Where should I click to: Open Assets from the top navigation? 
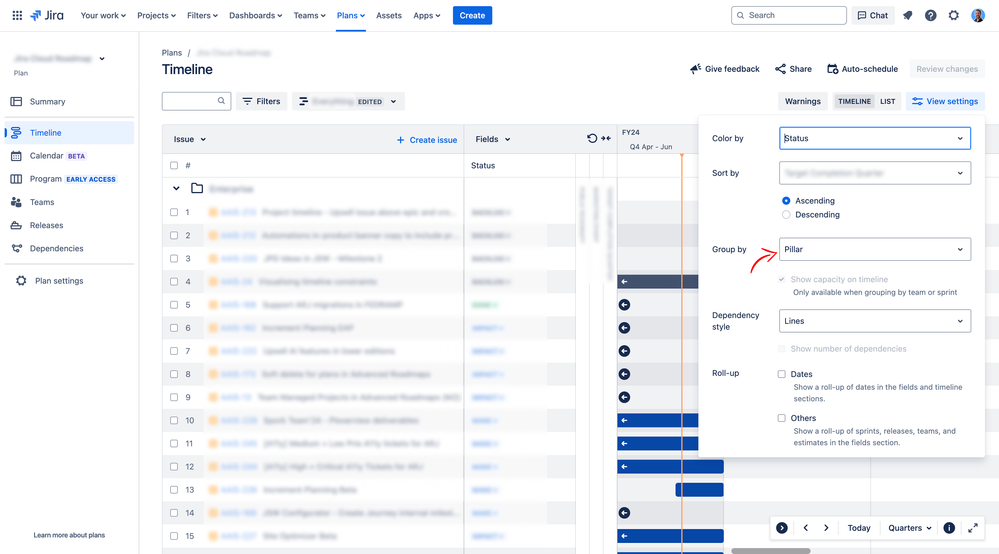coord(389,15)
